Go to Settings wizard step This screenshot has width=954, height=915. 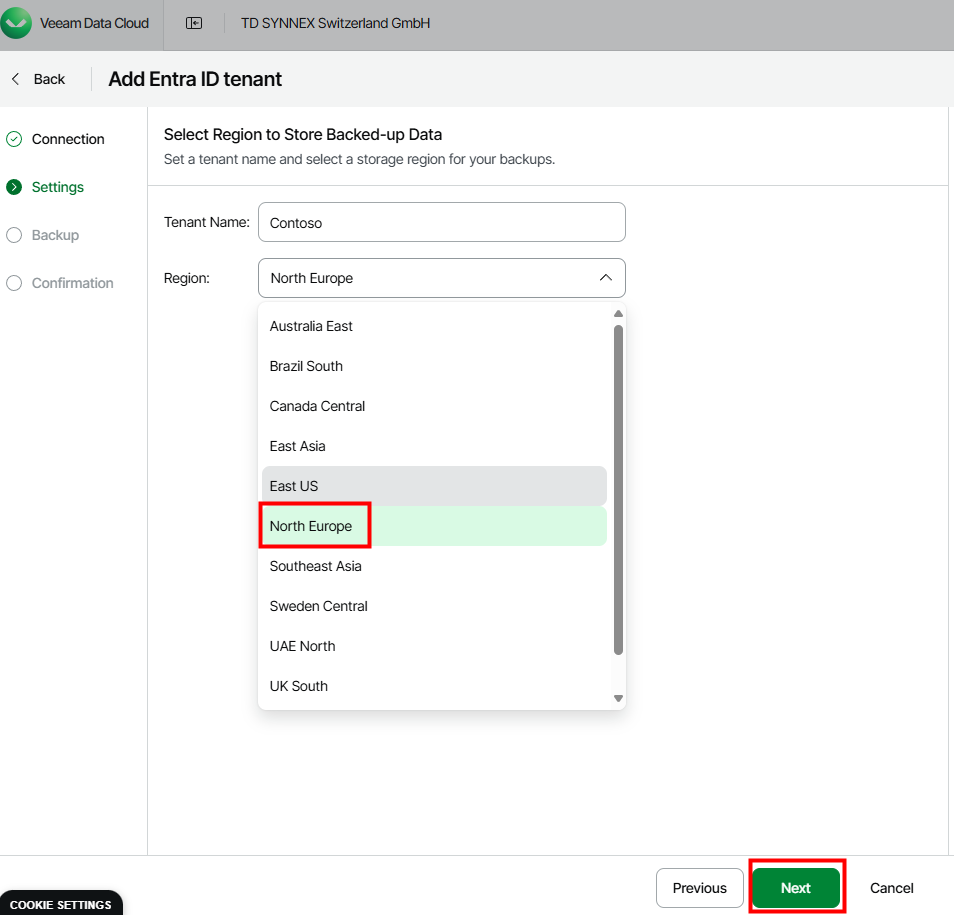(x=58, y=187)
